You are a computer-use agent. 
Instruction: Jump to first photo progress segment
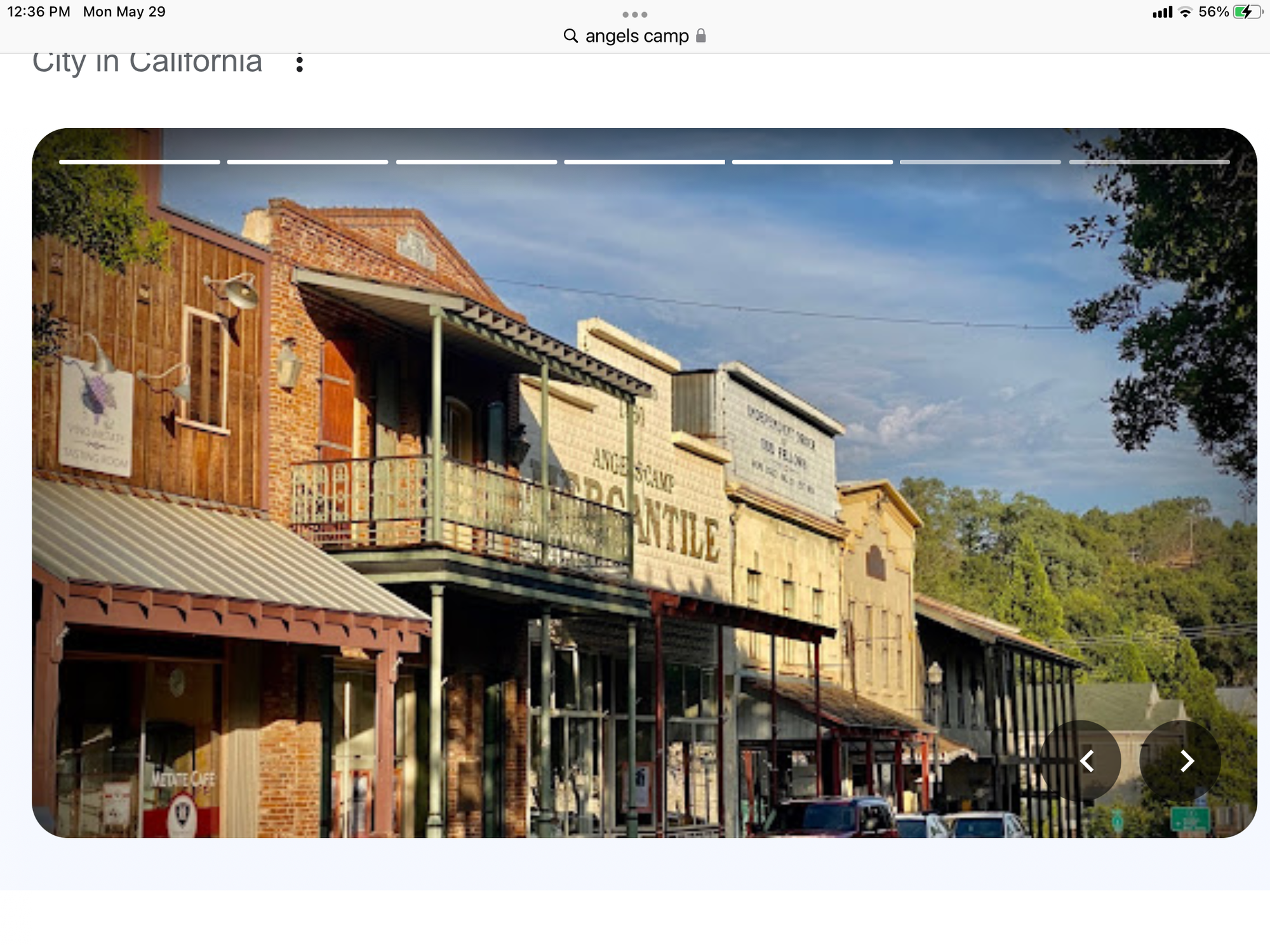140,162
